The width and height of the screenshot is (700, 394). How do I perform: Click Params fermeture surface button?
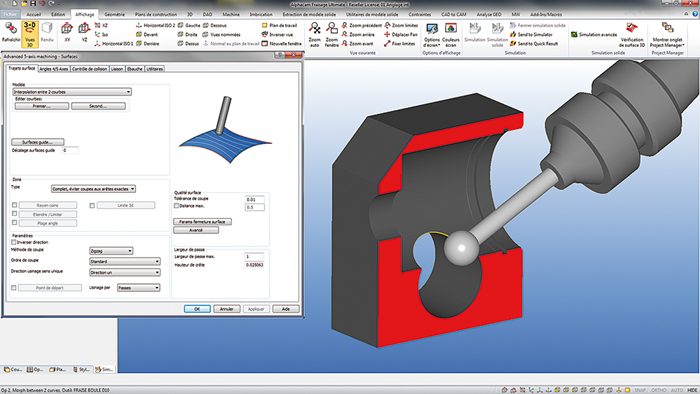[x=202, y=222]
